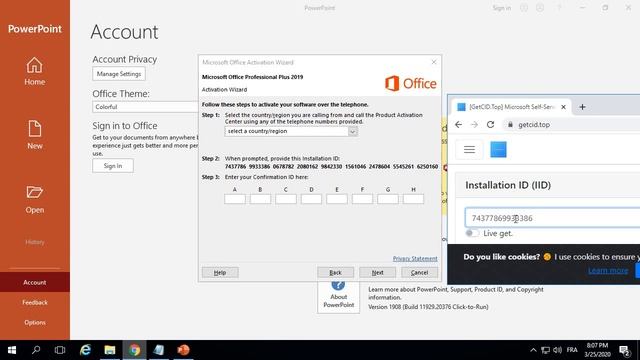Open File Explorer from taskbar
The width and height of the screenshot is (640, 360).
pyautogui.click(x=110, y=350)
